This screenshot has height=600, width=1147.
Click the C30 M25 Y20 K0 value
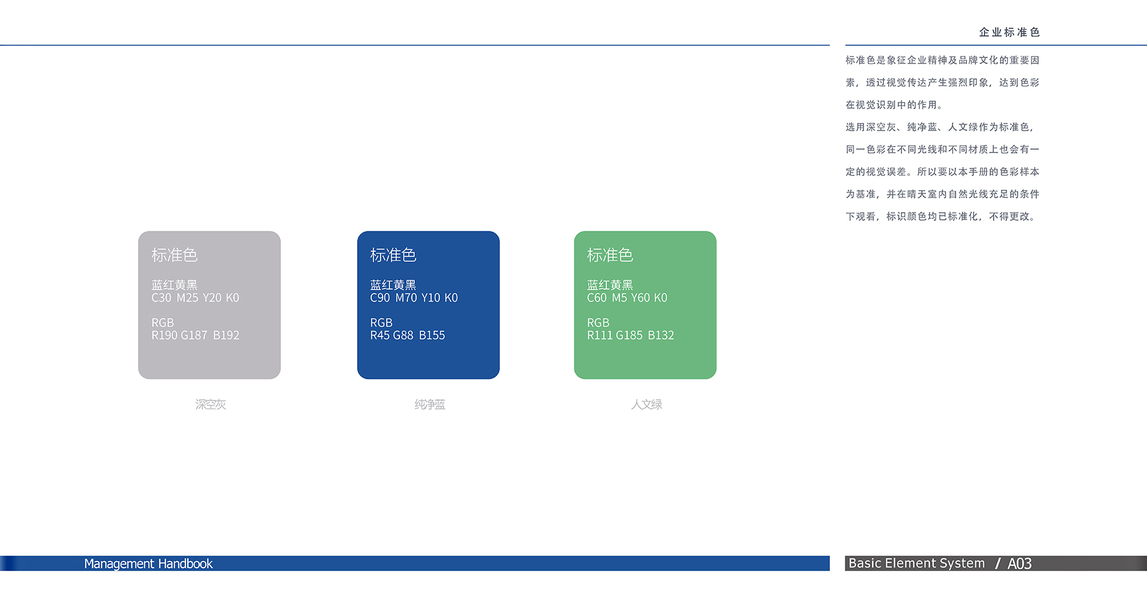tap(195, 298)
